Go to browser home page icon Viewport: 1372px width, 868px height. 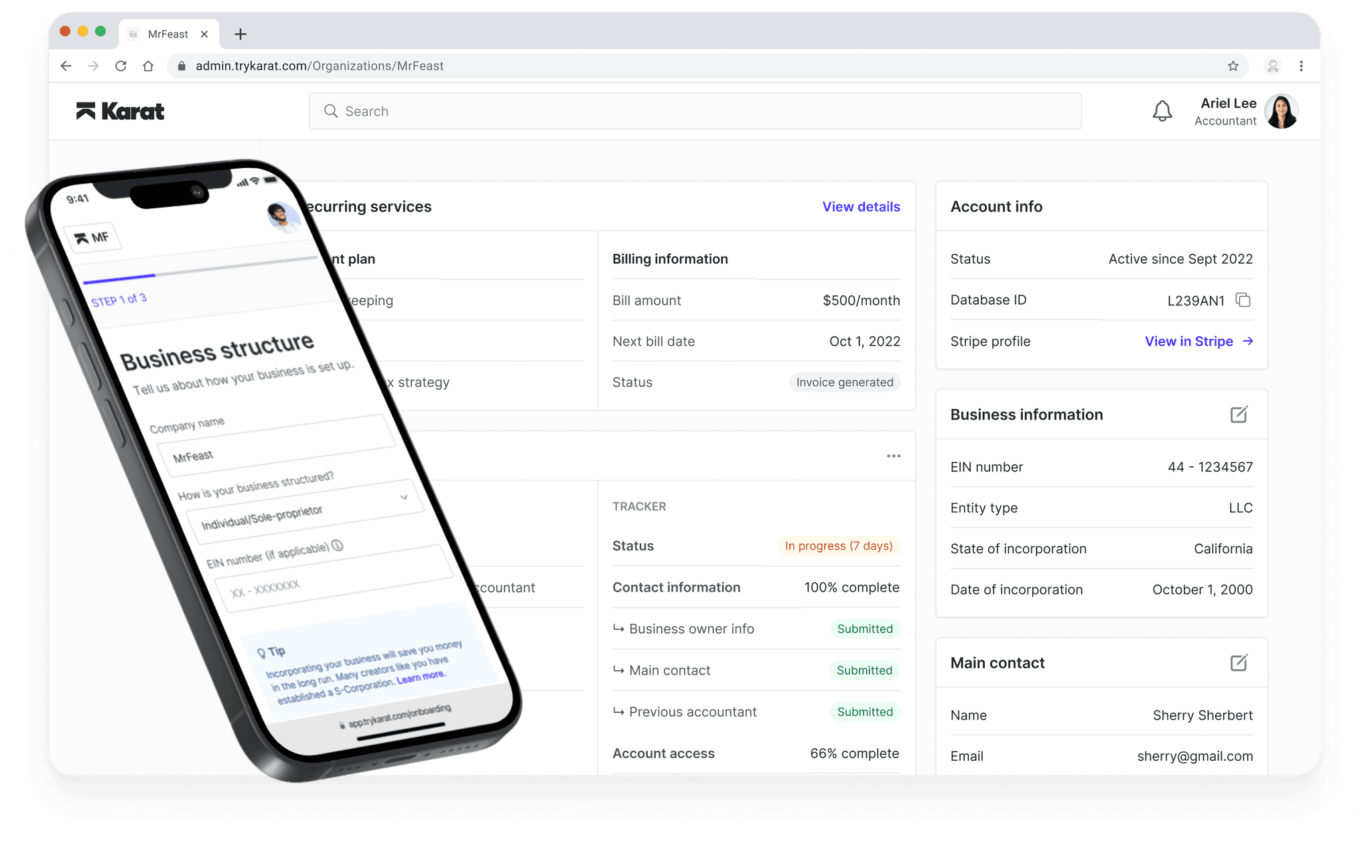coord(148,66)
